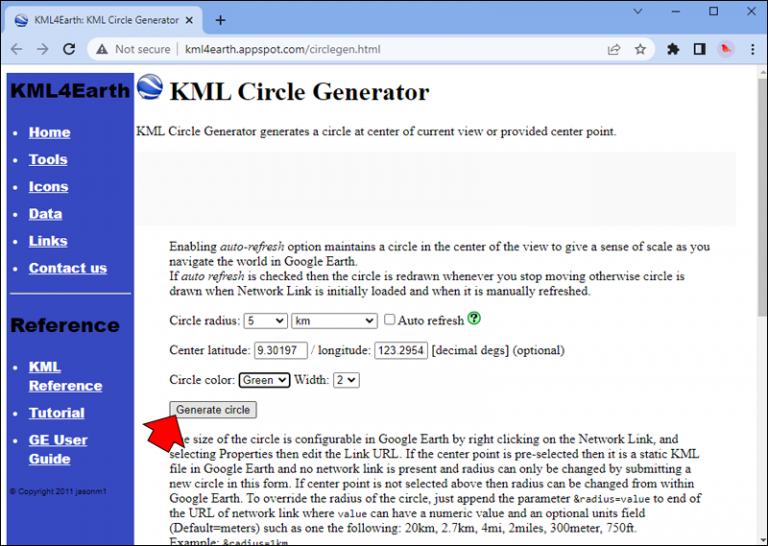Open the Tools sidebar menu link
Image resolution: width=768 pixels, height=546 pixels.
[x=48, y=160]
